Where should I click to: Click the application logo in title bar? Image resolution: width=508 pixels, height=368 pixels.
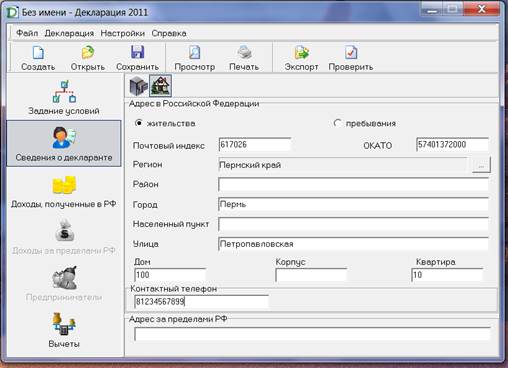(12, 13)
